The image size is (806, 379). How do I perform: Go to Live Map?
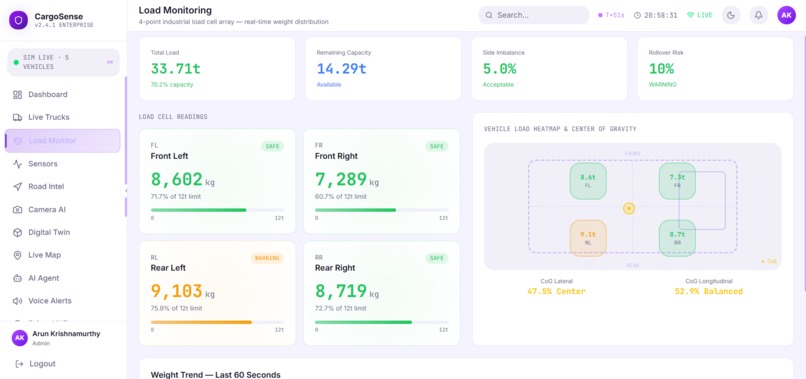63,255
